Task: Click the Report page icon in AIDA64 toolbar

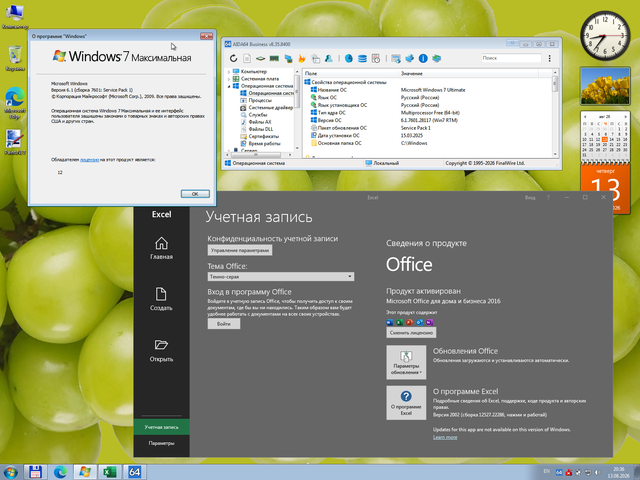Action: coord(247,58)
